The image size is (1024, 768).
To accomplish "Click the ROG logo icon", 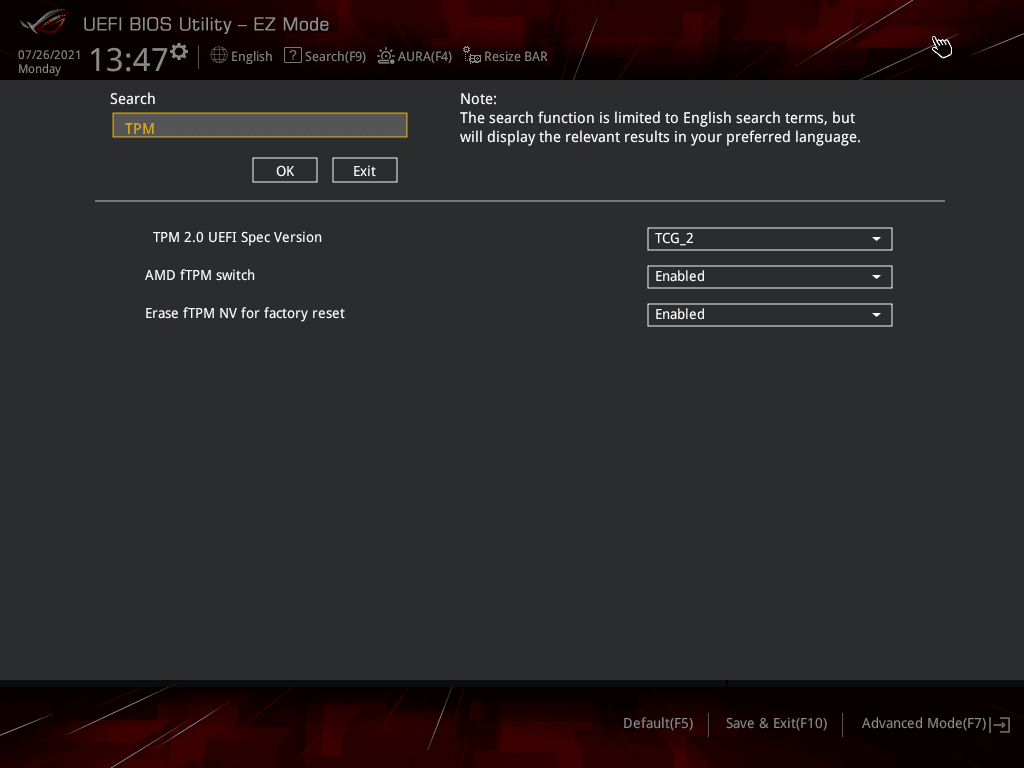I will pyautogui.click(x=44, y=22).
